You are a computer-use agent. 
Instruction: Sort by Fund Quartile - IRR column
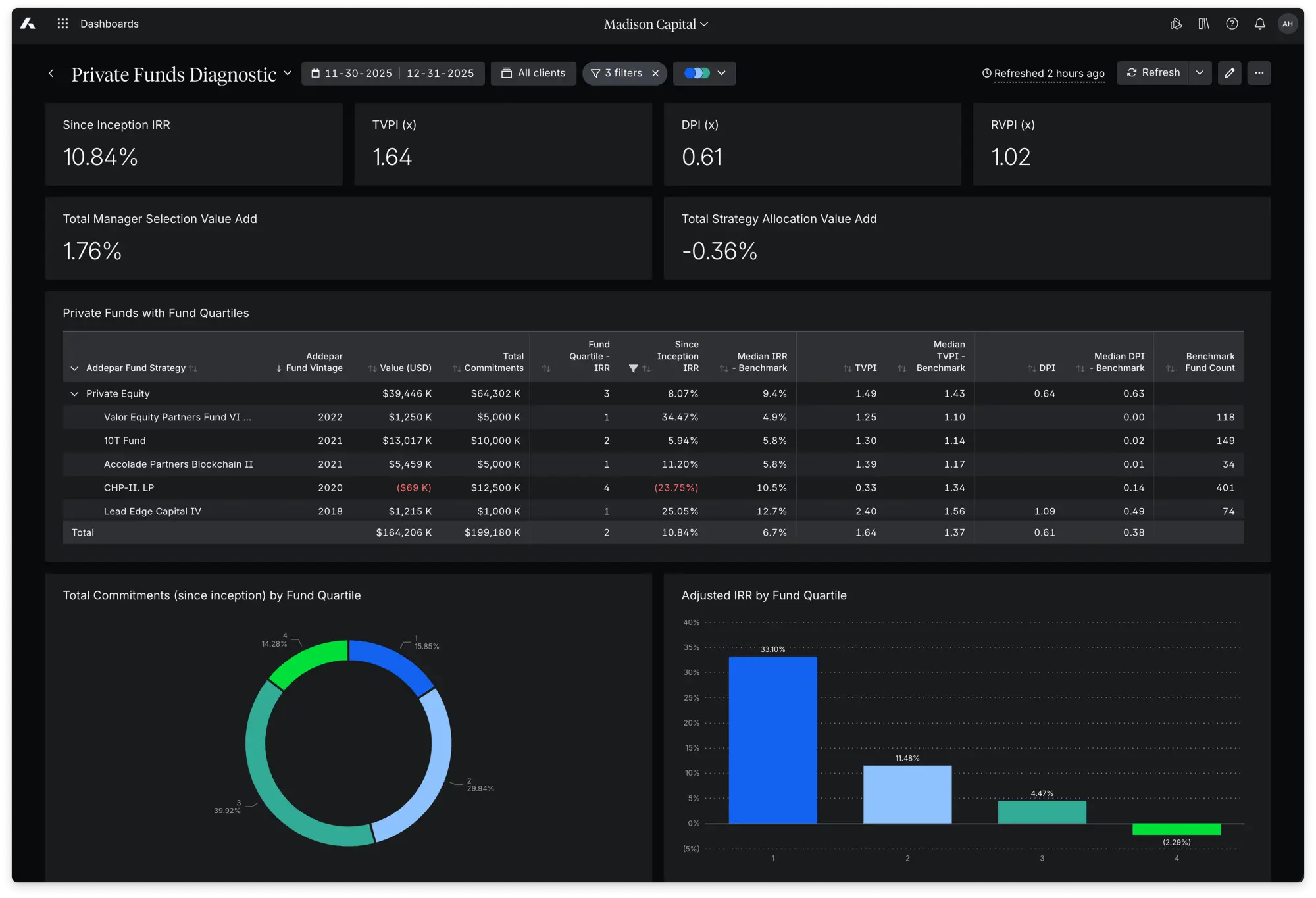tap(546, 368)
